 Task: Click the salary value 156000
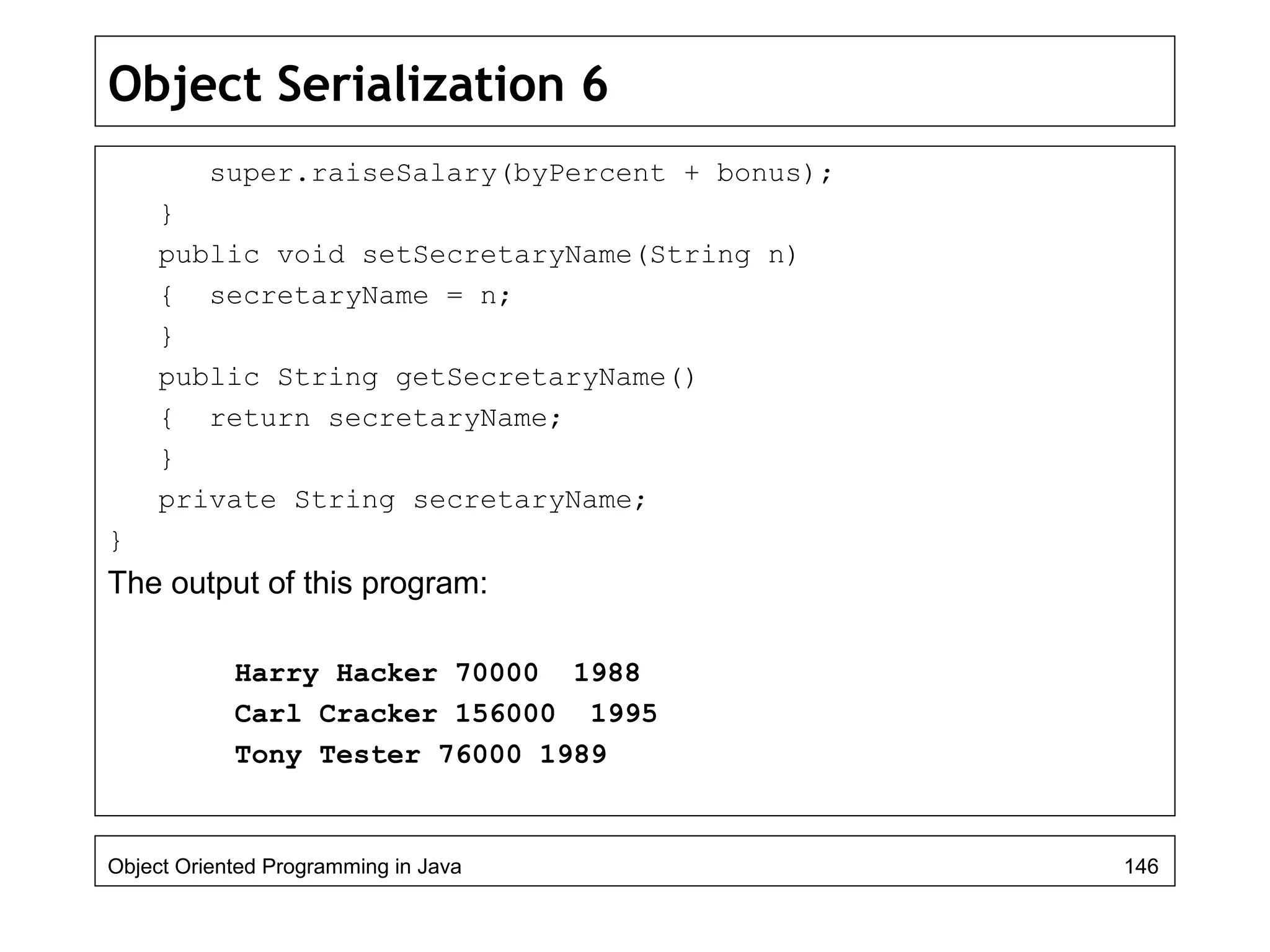pos(505,714)
